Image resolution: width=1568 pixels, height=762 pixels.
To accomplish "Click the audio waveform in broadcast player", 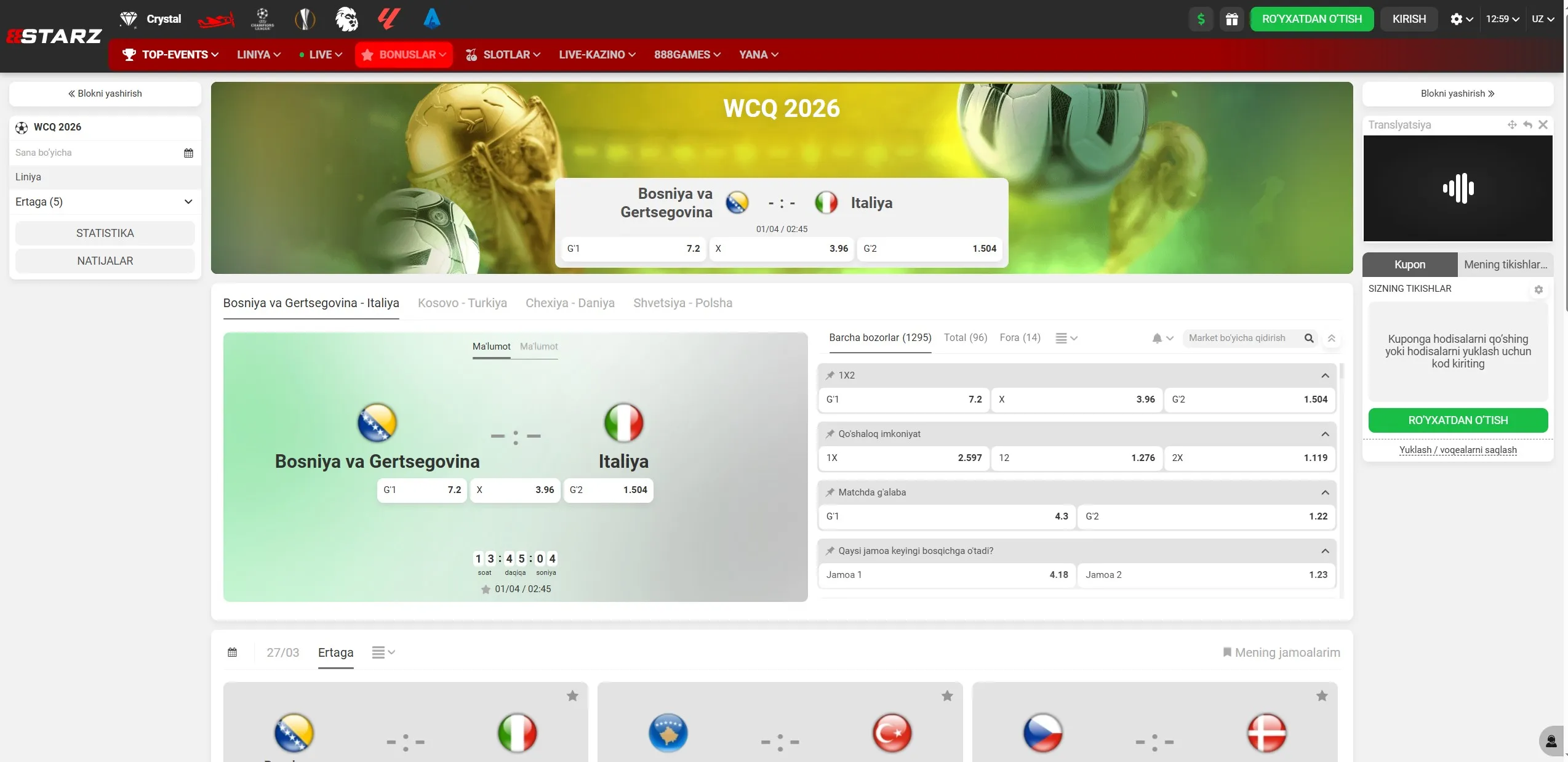I will [1458, 188].
